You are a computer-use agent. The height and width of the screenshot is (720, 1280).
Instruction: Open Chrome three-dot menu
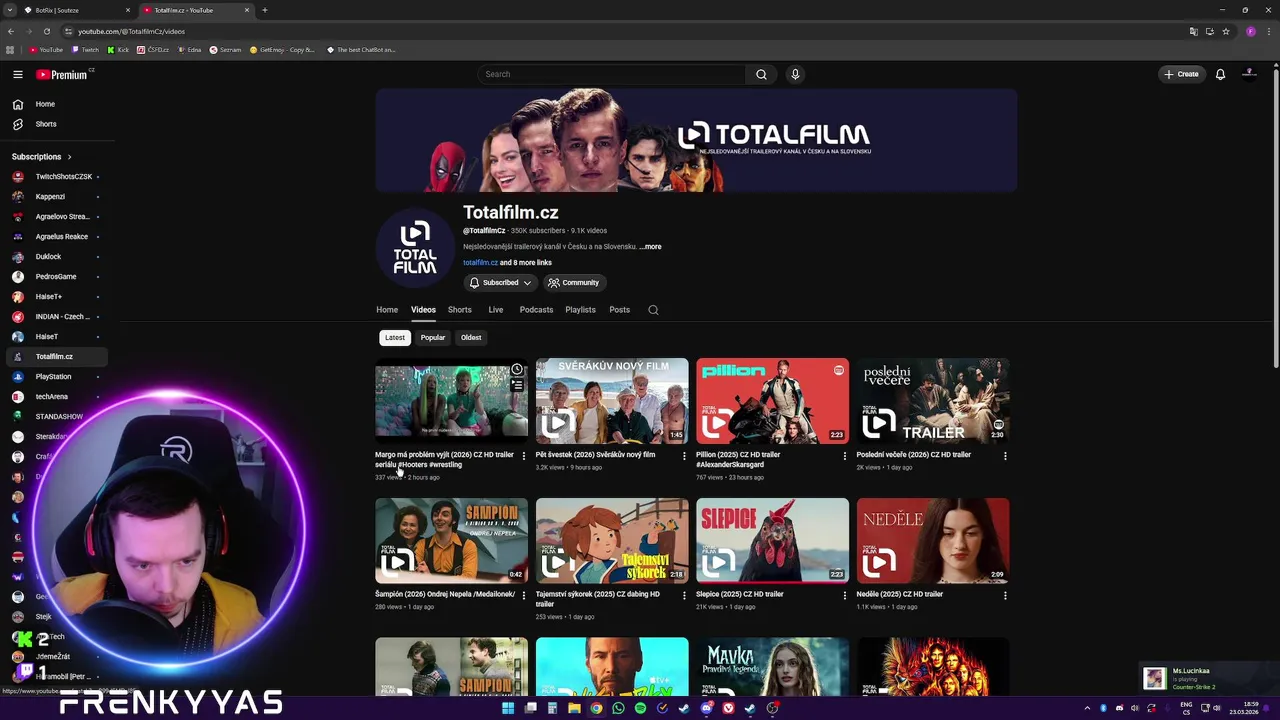click(x=1268, y=31)
